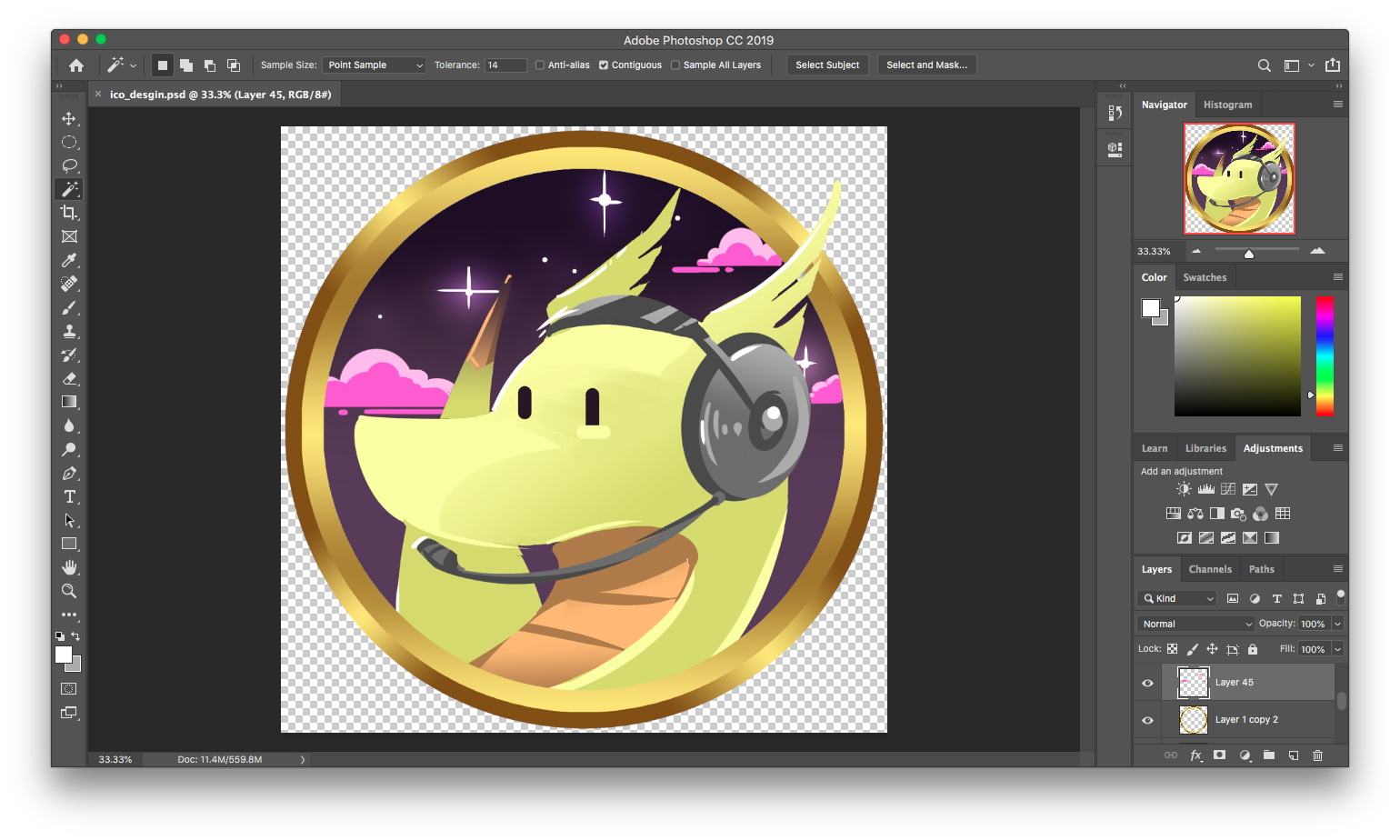Click the Share icon at top right
Image resolution: width=1400 pixels, height=840 pixels.
pos(1333,65)
